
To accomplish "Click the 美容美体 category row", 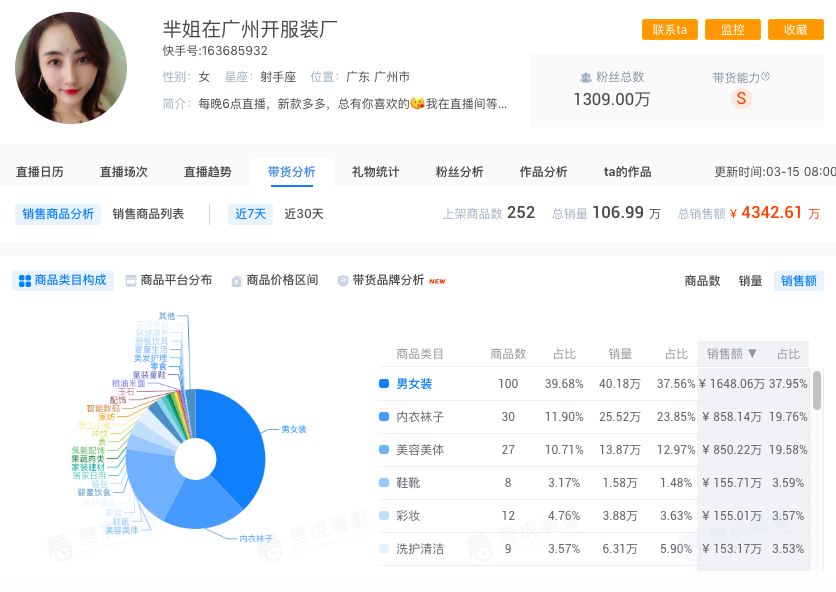I will point(593,450).
